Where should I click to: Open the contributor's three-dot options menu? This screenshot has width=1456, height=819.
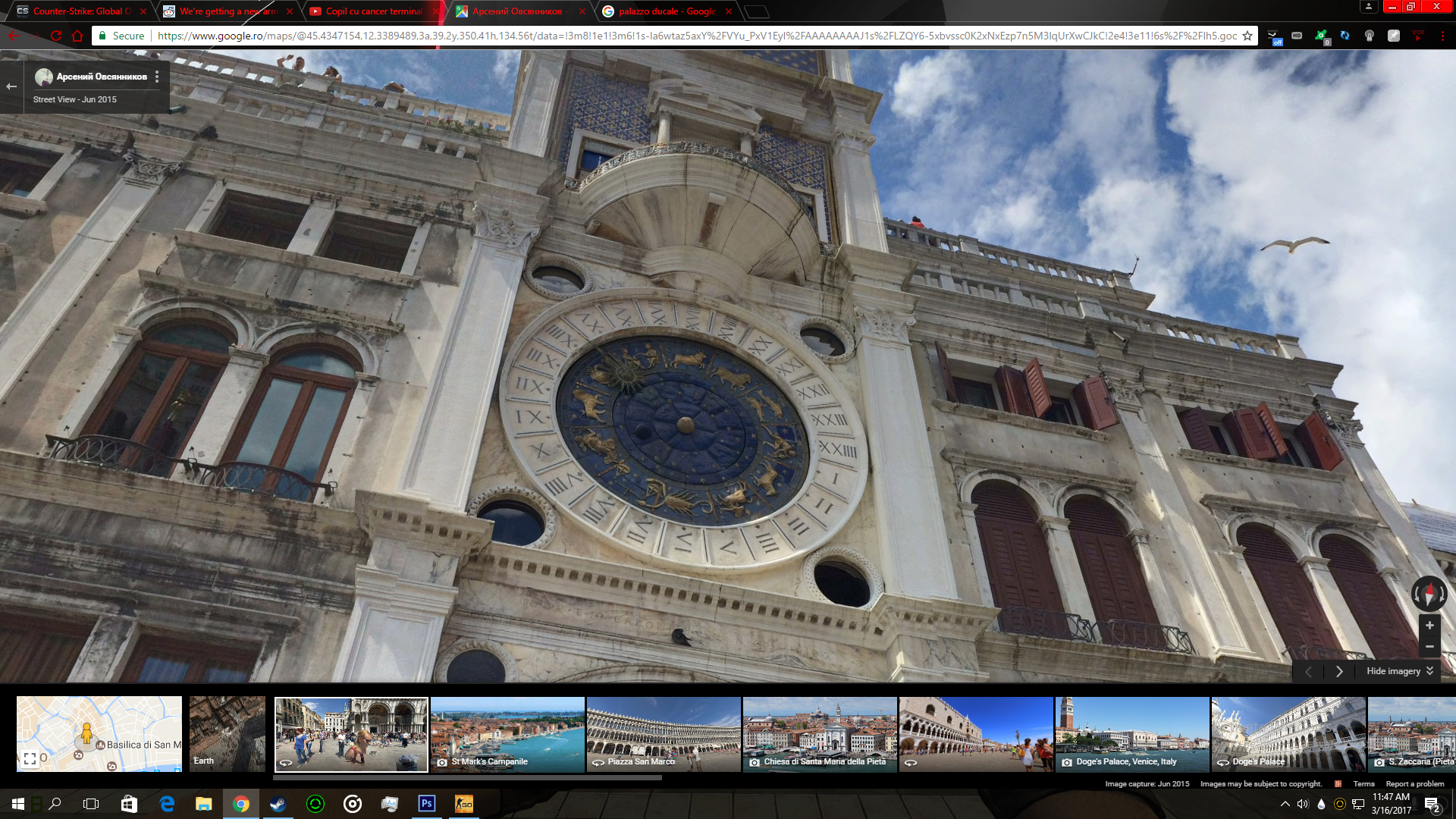pos(157,77)
